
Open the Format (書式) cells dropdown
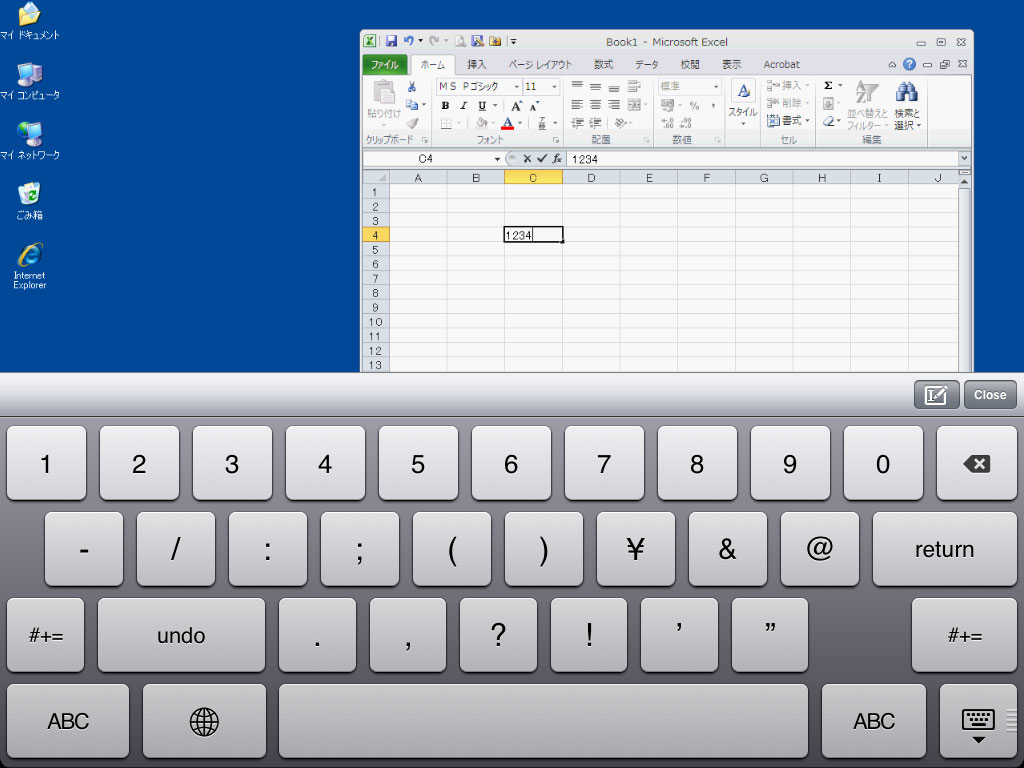(788, 121)
